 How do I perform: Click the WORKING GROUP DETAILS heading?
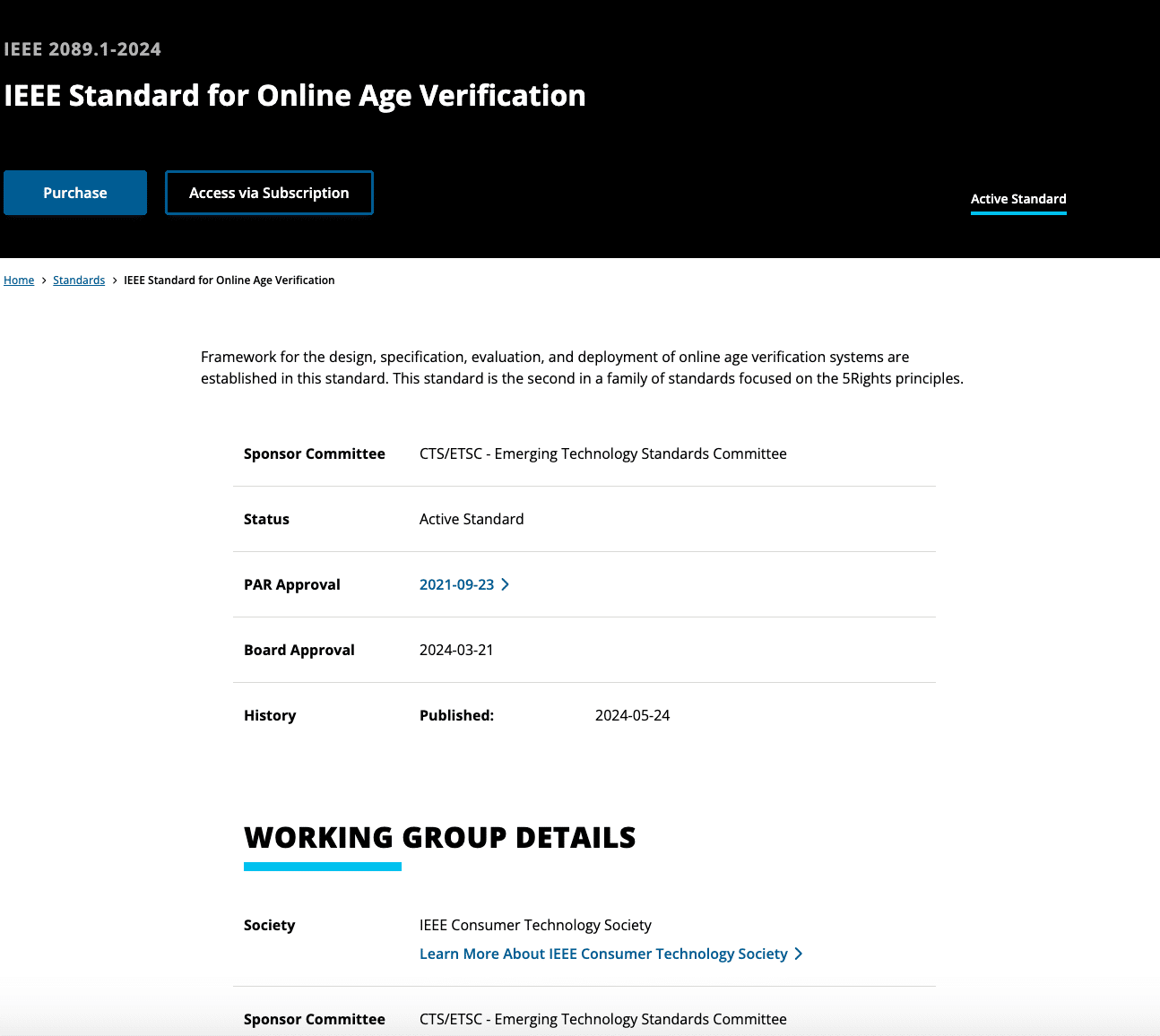(440, 837)
